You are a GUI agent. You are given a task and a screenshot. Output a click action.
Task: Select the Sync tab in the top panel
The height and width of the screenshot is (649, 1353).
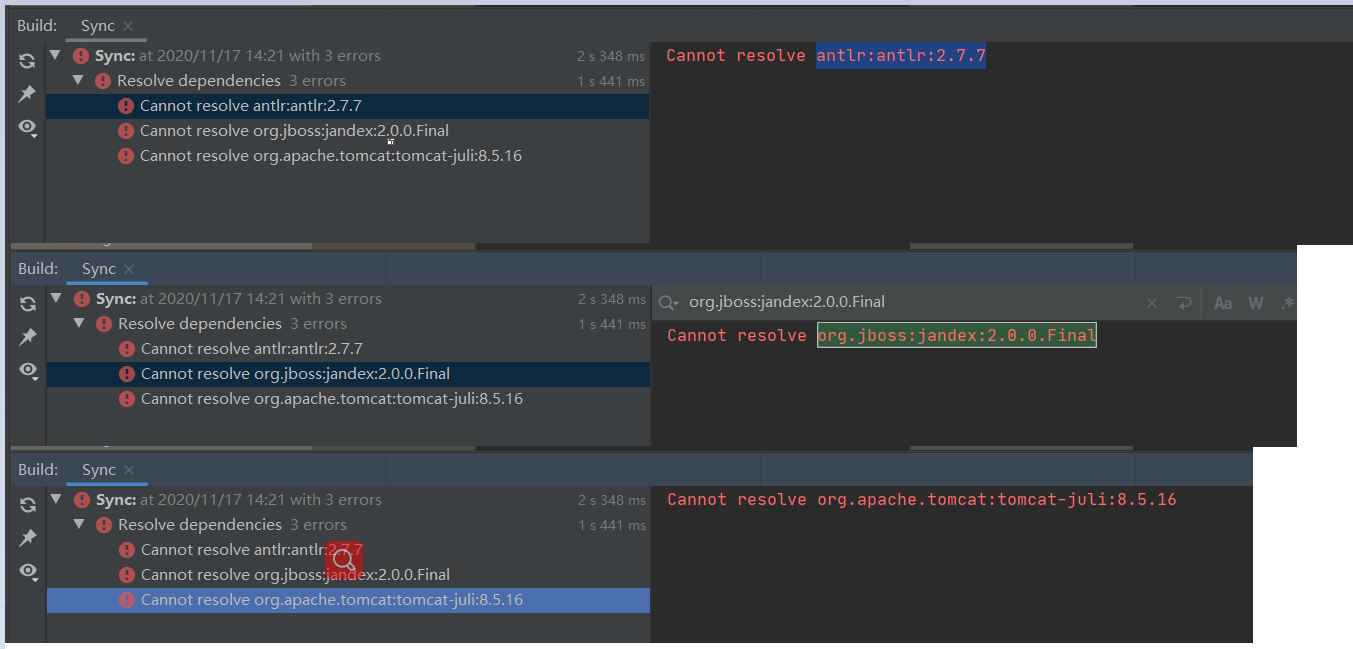pos(98,26)
